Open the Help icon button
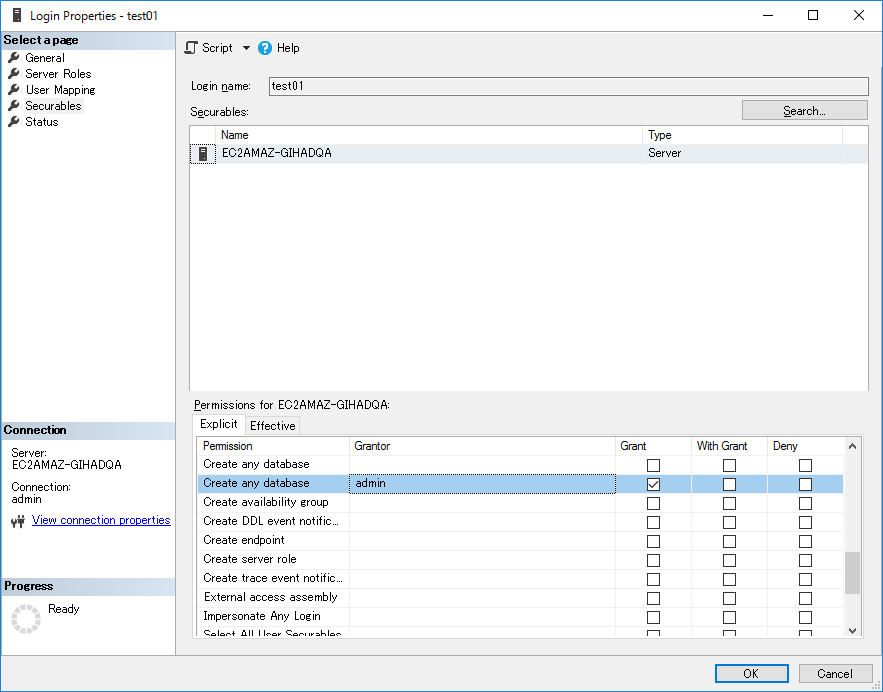Viewport: 883px width, 692px height. [x=265, y=48]
